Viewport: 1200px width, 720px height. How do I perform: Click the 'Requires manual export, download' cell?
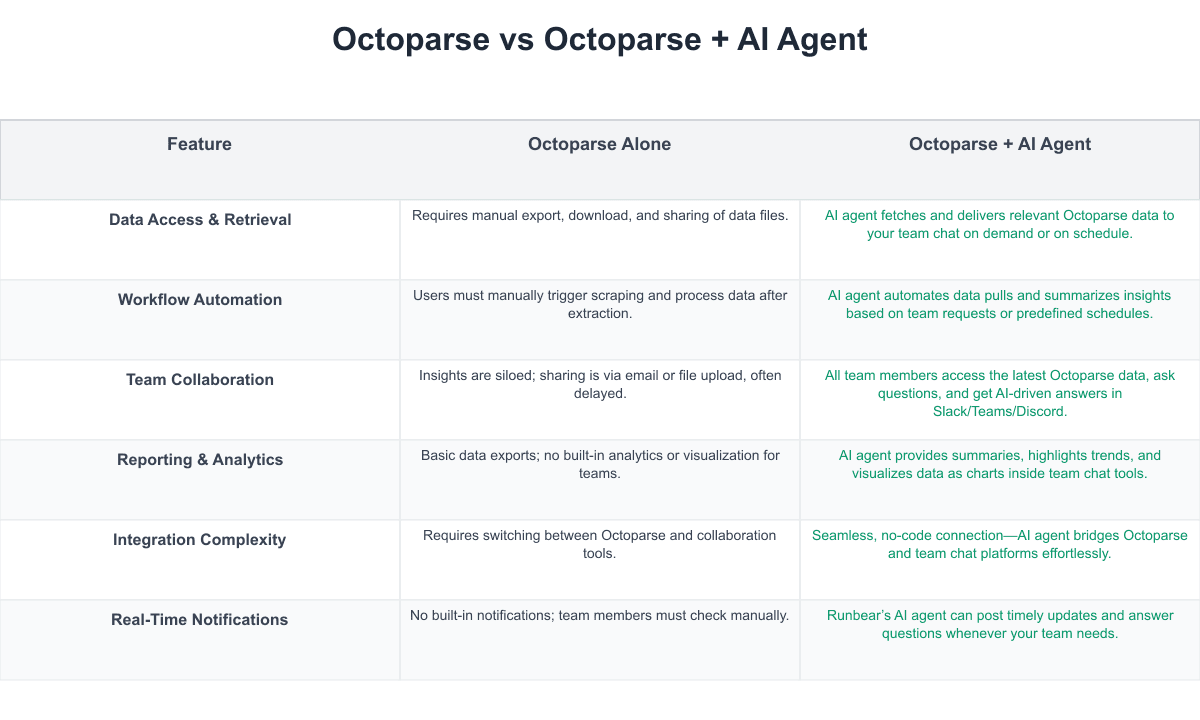(600, 215)
